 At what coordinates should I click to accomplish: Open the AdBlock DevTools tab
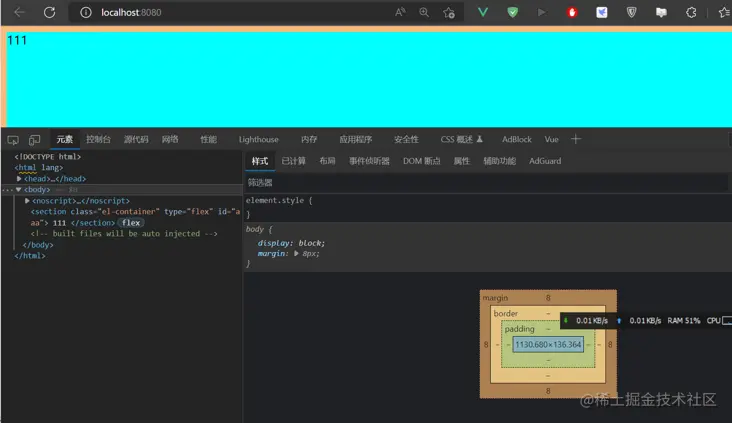coord(517,139)
